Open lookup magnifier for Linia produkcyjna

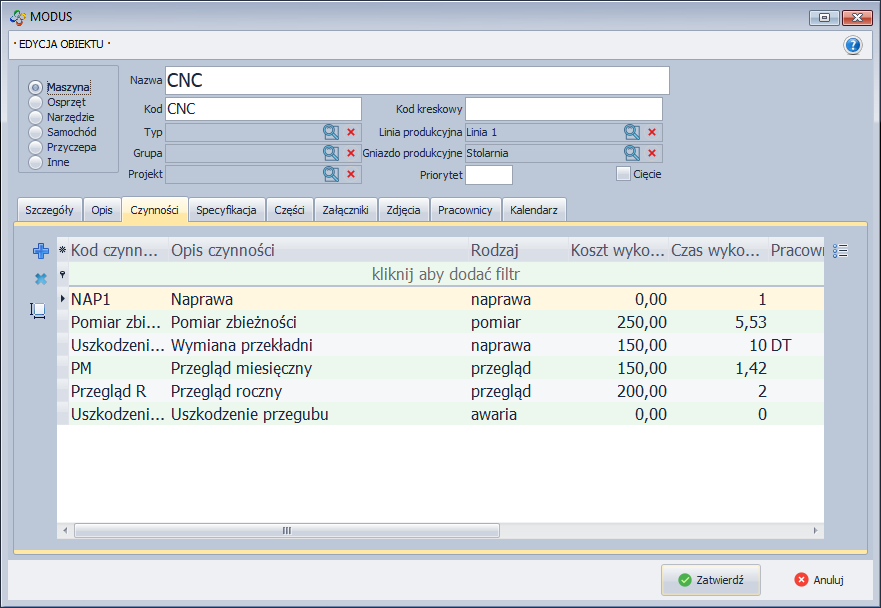pos(632,132)
